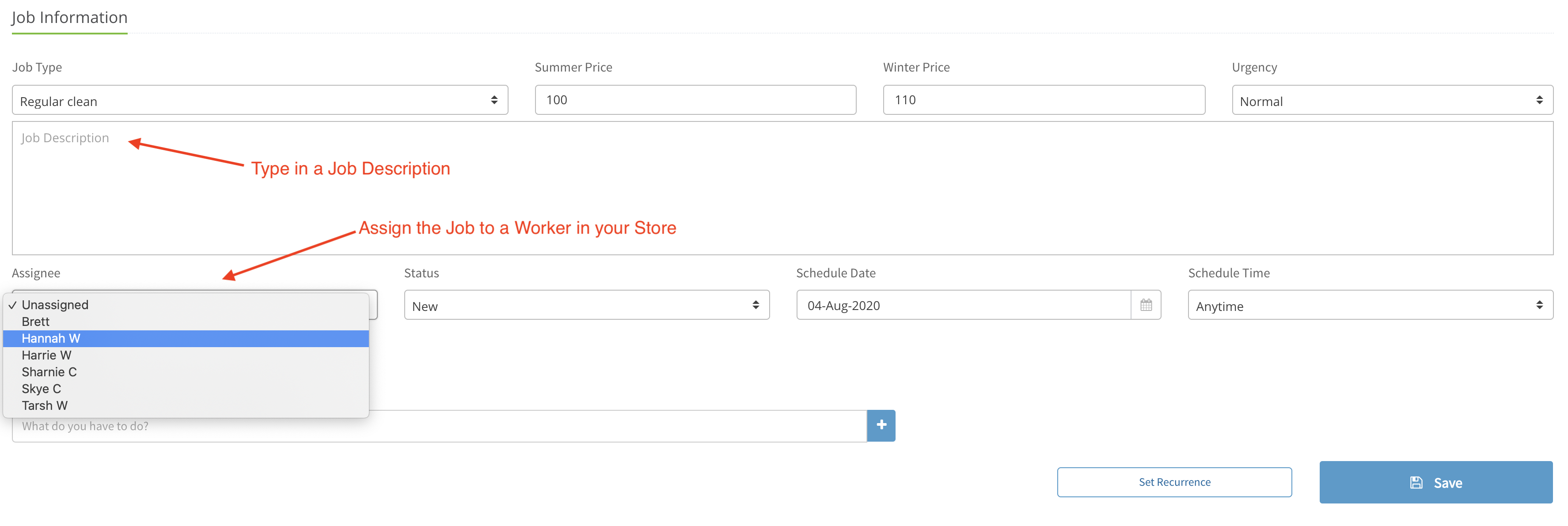Screen dimensions: 1568x526
Task: Open the Job Type dropdown
Action: 260,100
